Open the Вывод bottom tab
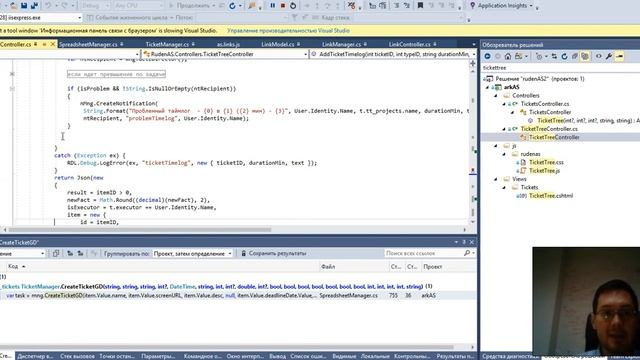Viewport: 640px width, 360px height. (278, 356)
